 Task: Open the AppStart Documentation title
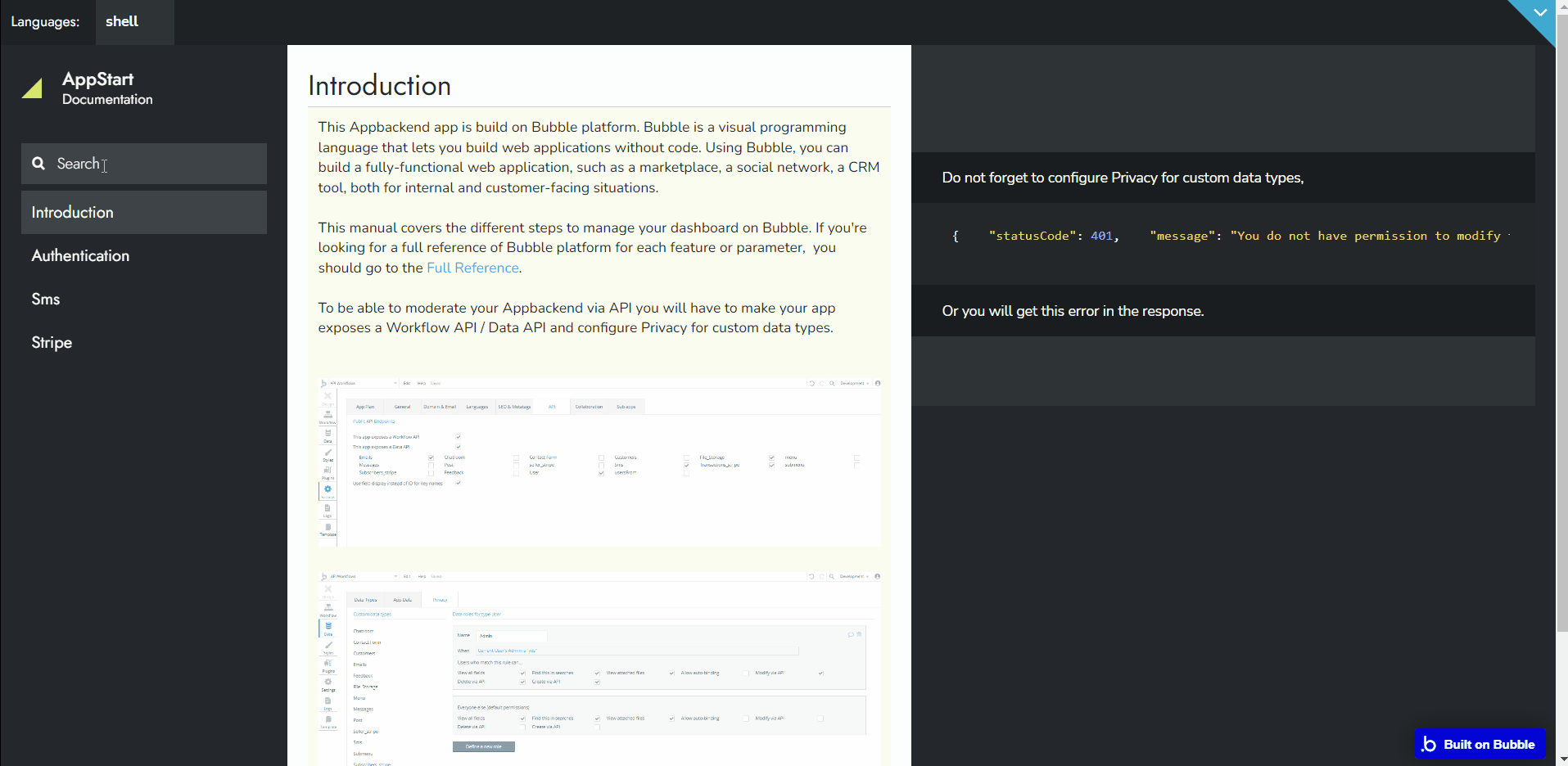107,88
